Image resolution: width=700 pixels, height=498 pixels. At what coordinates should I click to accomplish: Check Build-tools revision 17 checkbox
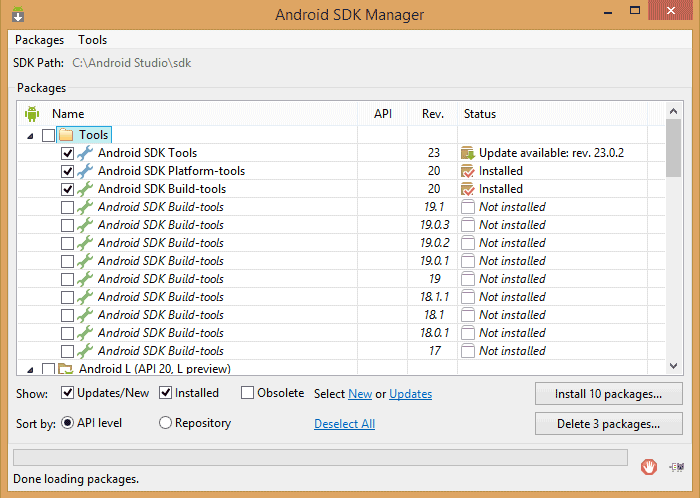[x=67, y=351]
